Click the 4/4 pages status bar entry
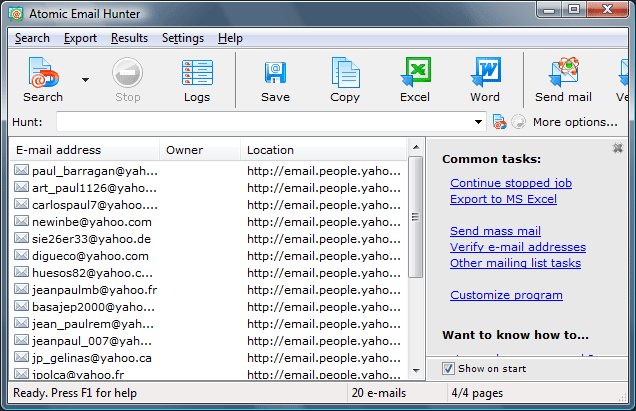This screenshot has height=411, width=636. 477,393
